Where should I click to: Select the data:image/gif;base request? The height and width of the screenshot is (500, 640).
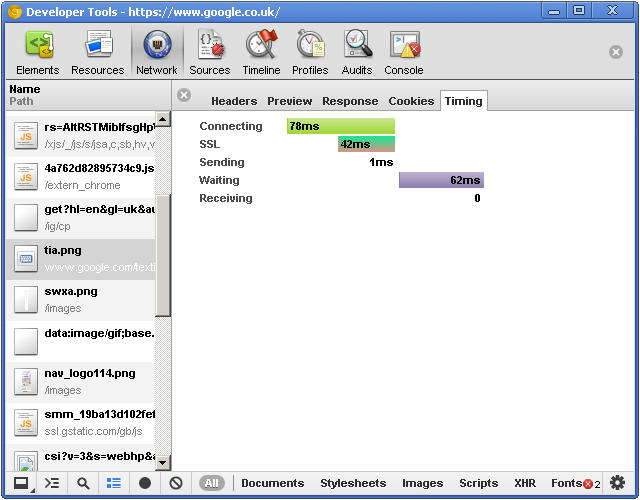[81, 341]
